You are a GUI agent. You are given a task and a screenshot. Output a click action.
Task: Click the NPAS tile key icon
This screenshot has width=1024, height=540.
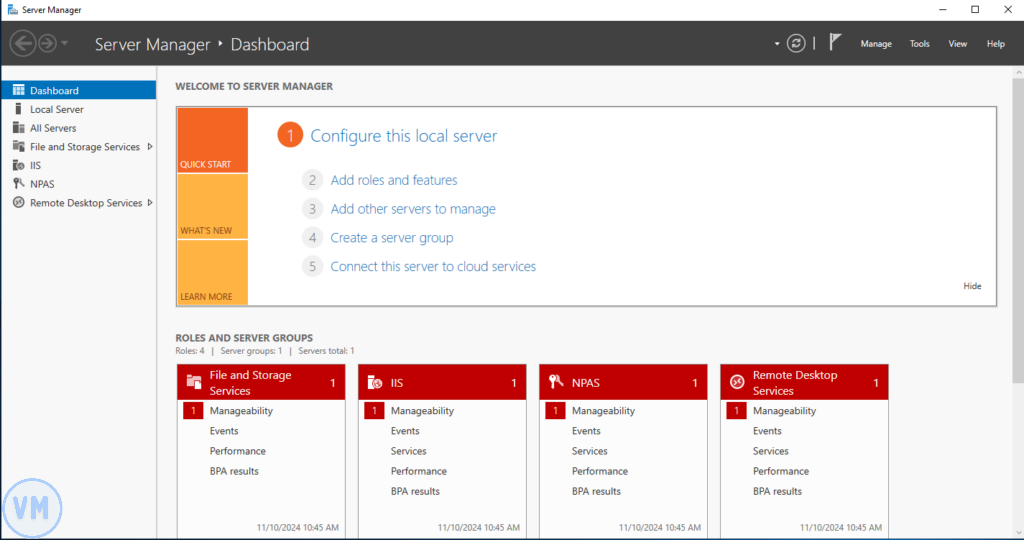click(556, 383)
